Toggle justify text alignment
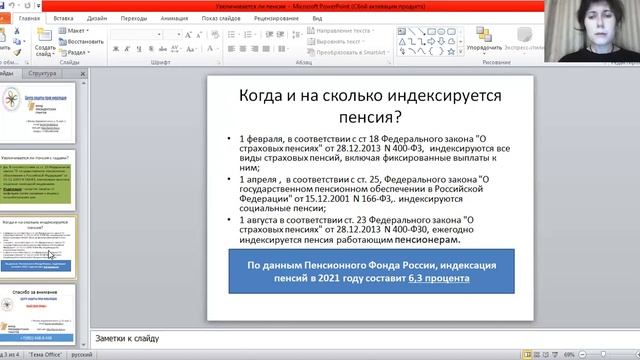Image resolution: width=640 pixels, height=360 pixels. click(266, 49)
